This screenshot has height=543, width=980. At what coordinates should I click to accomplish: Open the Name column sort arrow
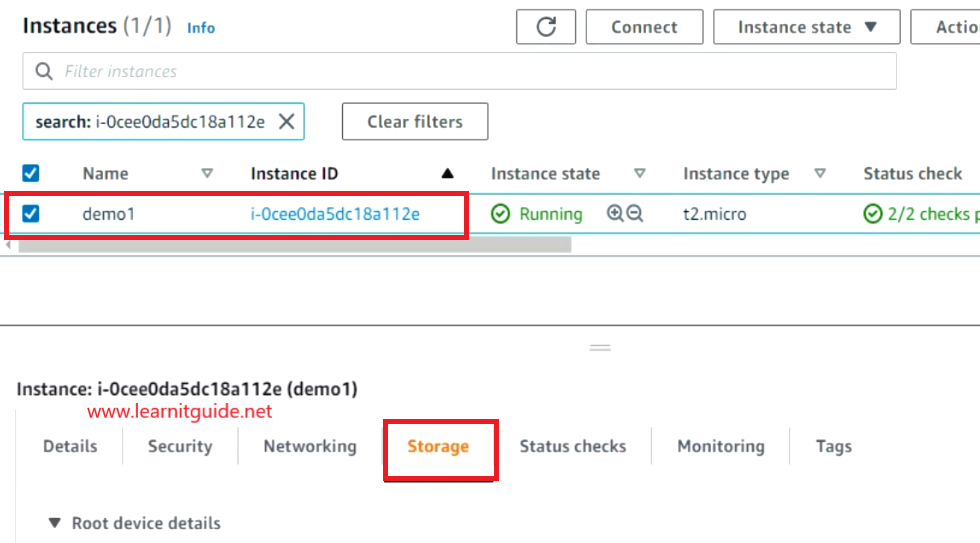click(x=207, y=173)
